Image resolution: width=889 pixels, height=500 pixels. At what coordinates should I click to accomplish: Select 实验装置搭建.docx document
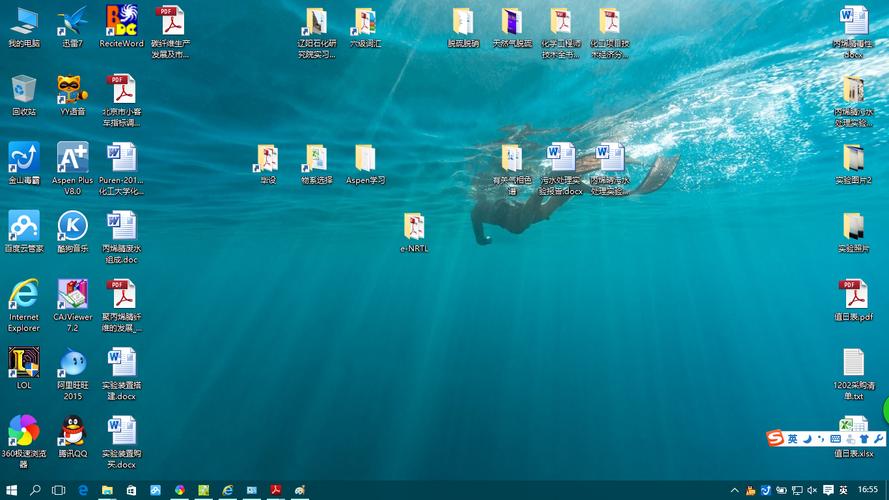[x=121, y=374]
